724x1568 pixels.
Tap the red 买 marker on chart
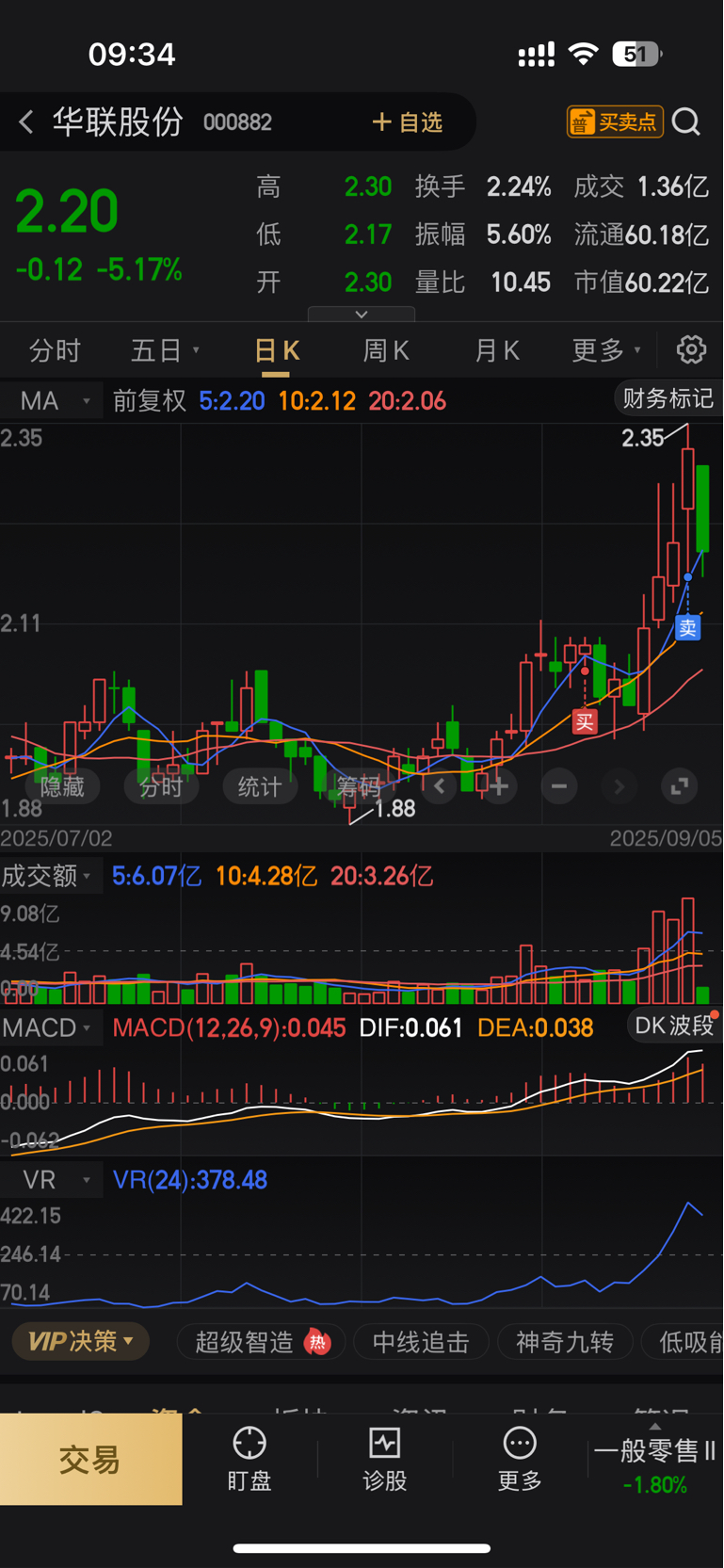click(x=585, y=722)
